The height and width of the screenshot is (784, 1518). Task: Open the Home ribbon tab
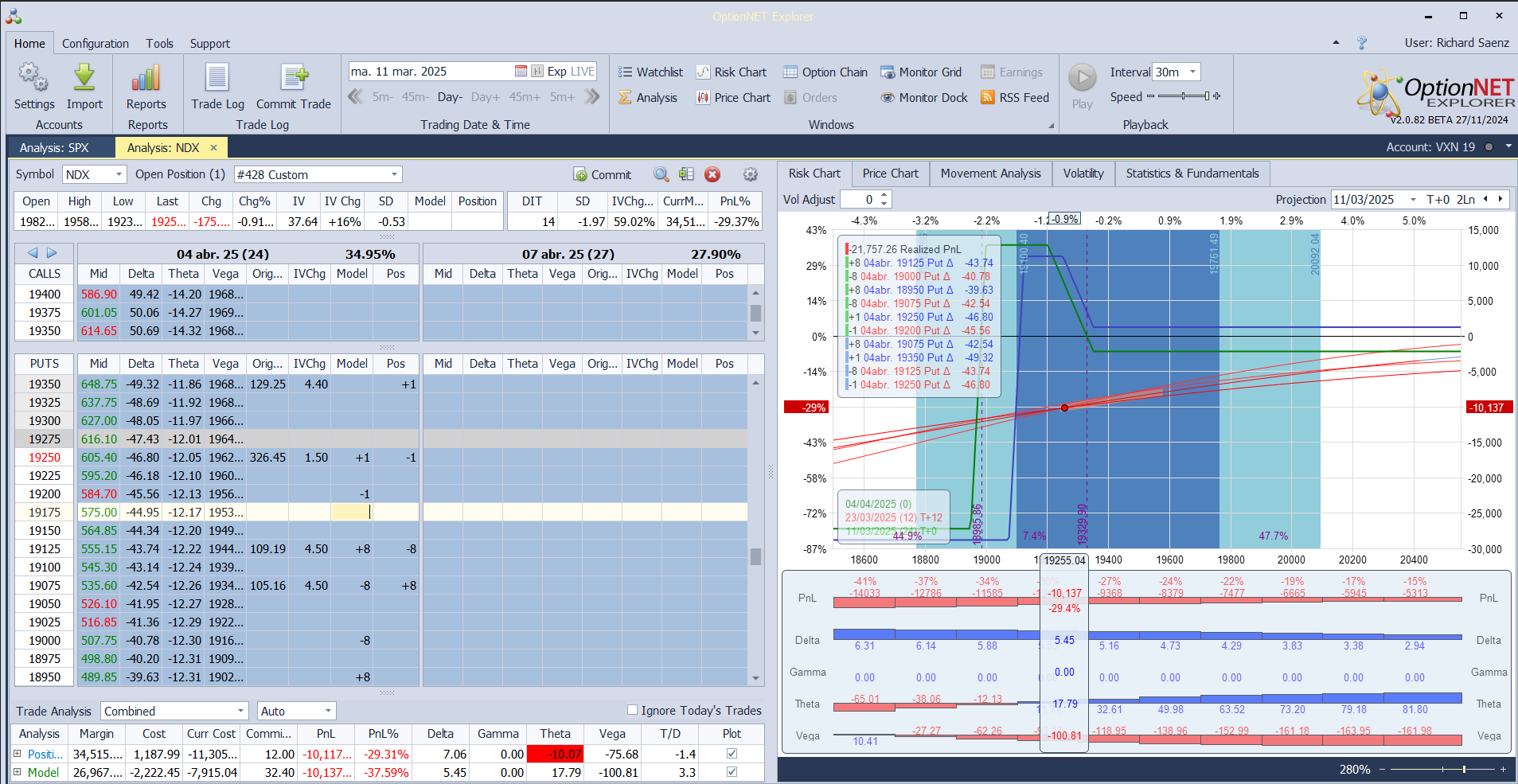29,44
